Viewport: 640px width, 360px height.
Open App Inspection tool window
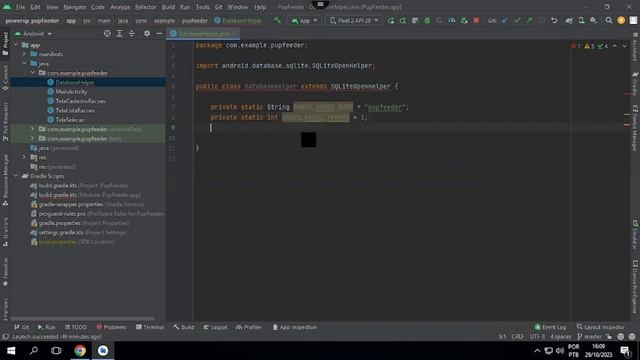(295, 327)
